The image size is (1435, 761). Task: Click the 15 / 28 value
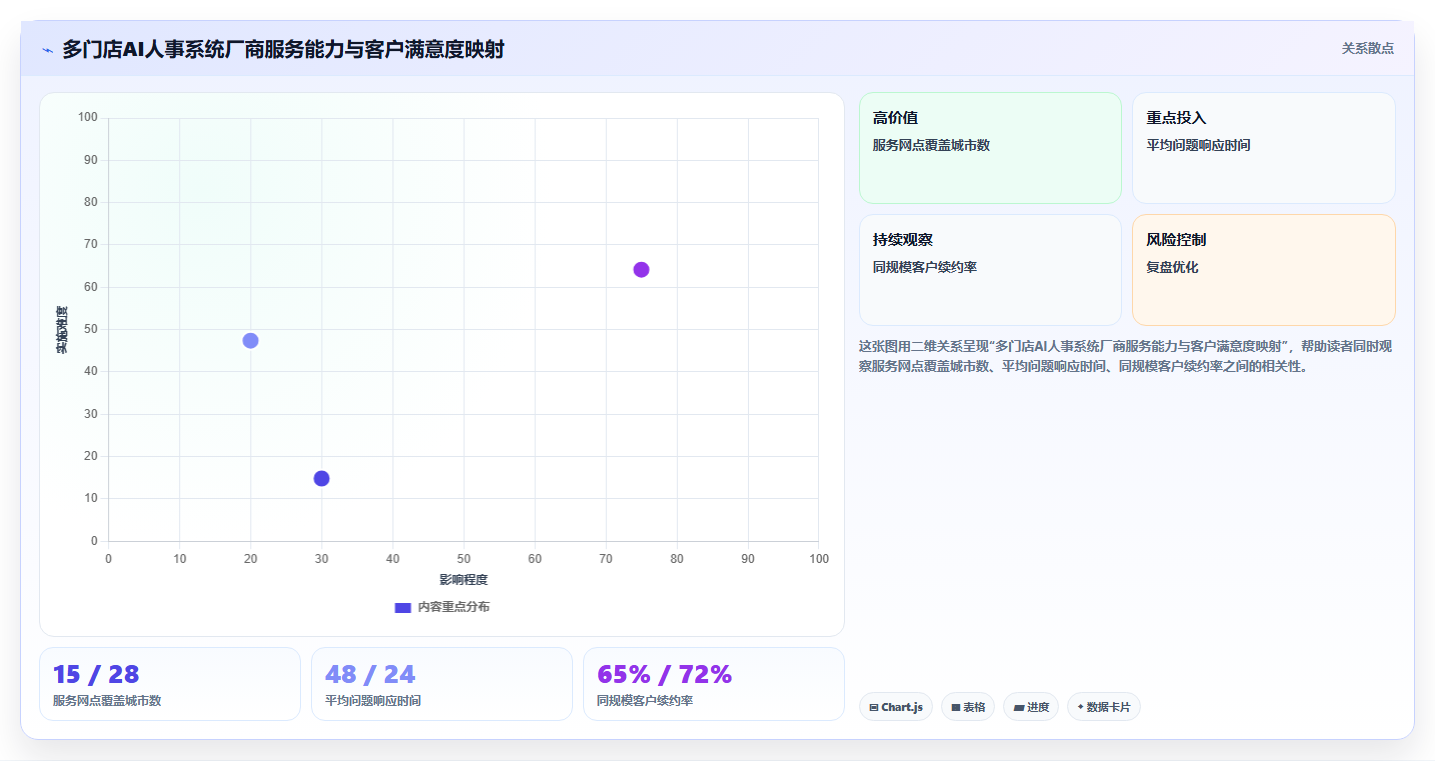point(96,674)
